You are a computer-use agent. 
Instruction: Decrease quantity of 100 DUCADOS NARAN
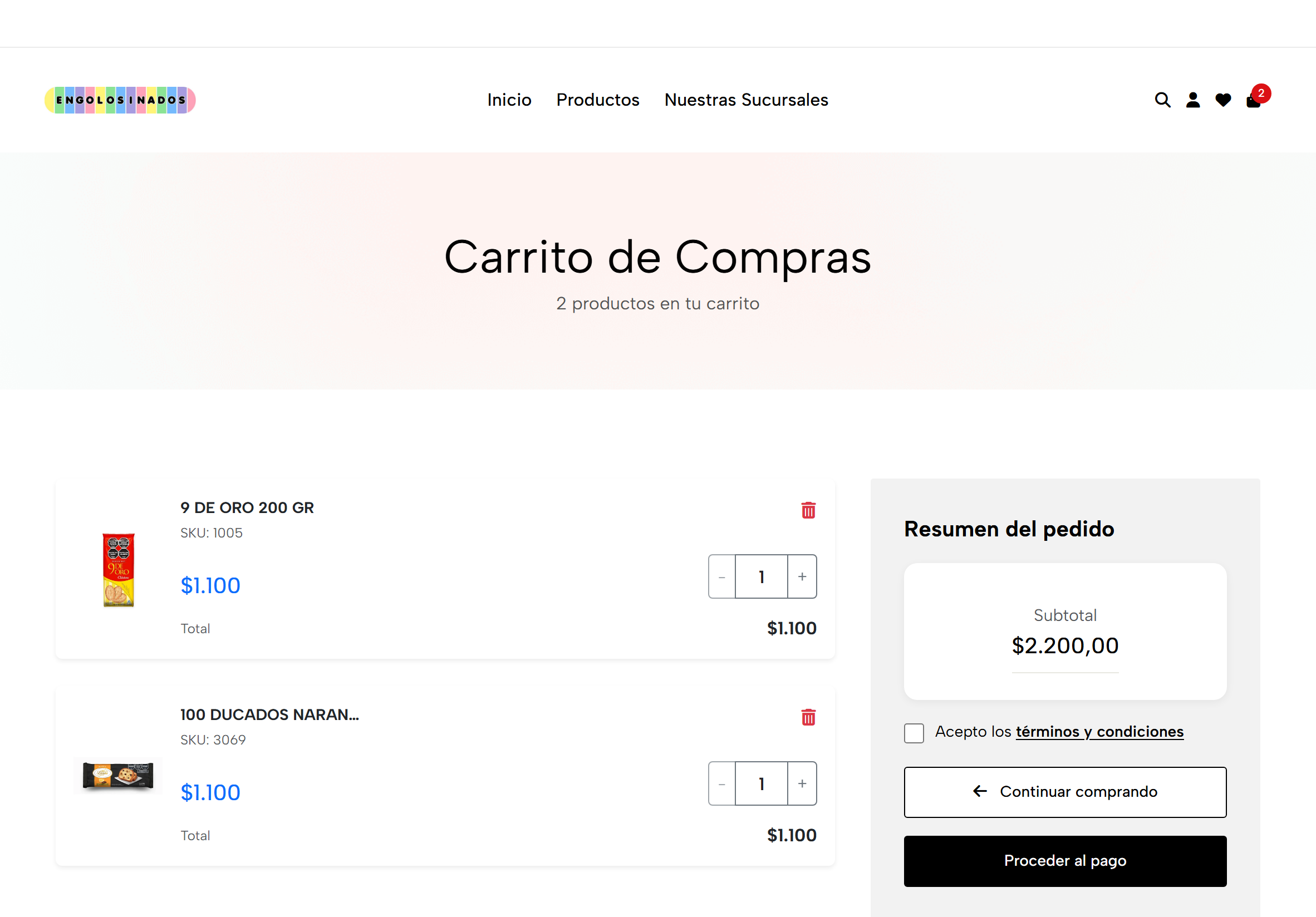(721, 783)
